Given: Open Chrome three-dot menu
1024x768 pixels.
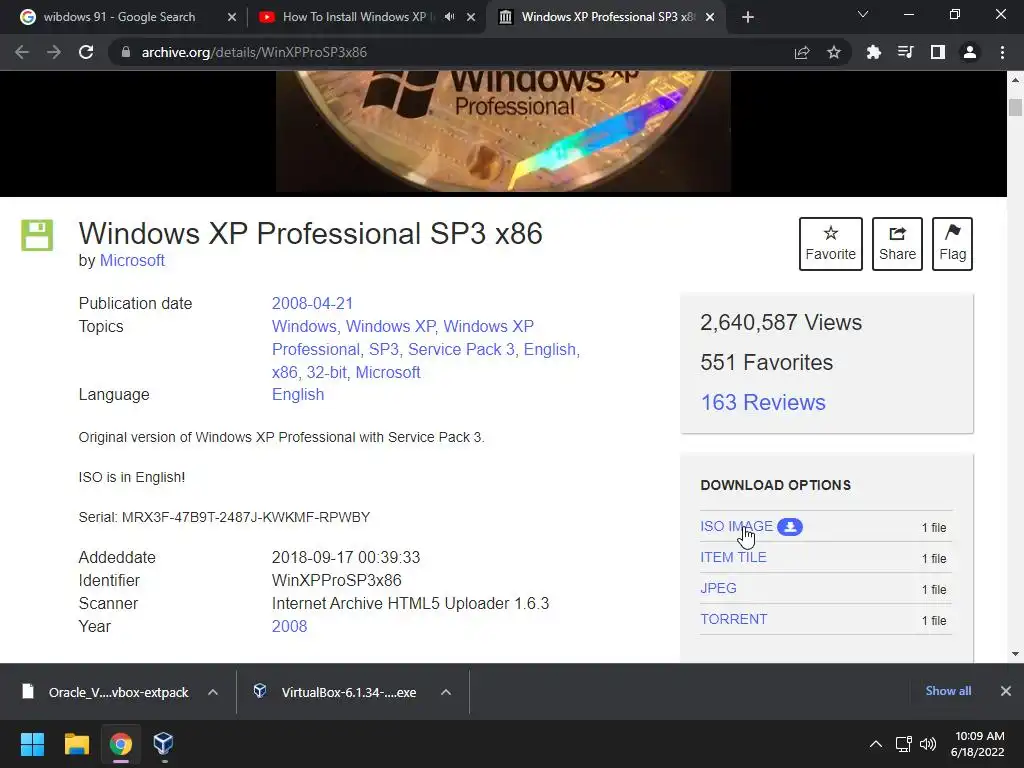Looking at the screenshot, I should tap(1002, 52).
